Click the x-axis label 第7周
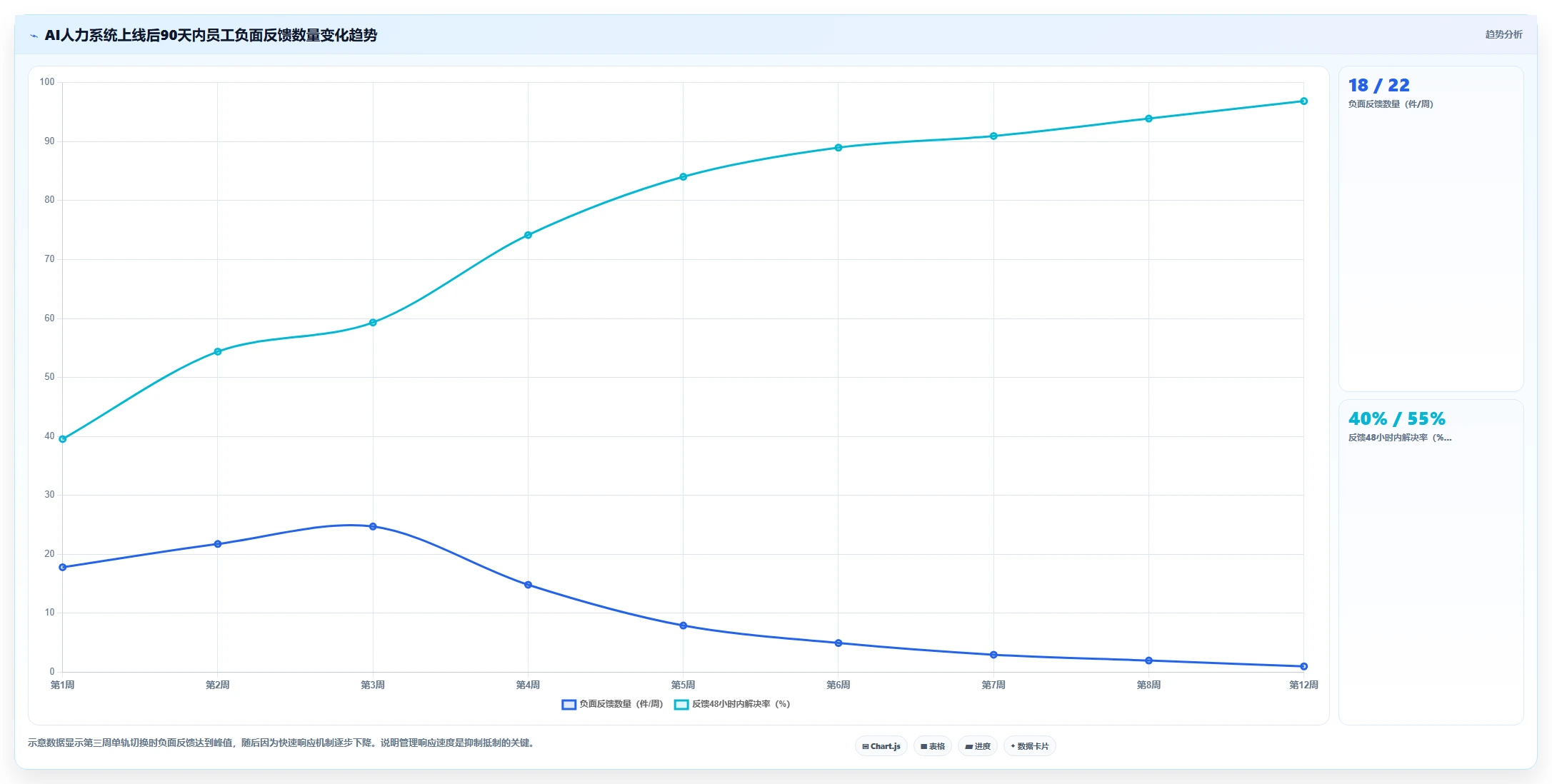Image resolution: width=1552 pixels, height=784 pixels. coord(993,685)
